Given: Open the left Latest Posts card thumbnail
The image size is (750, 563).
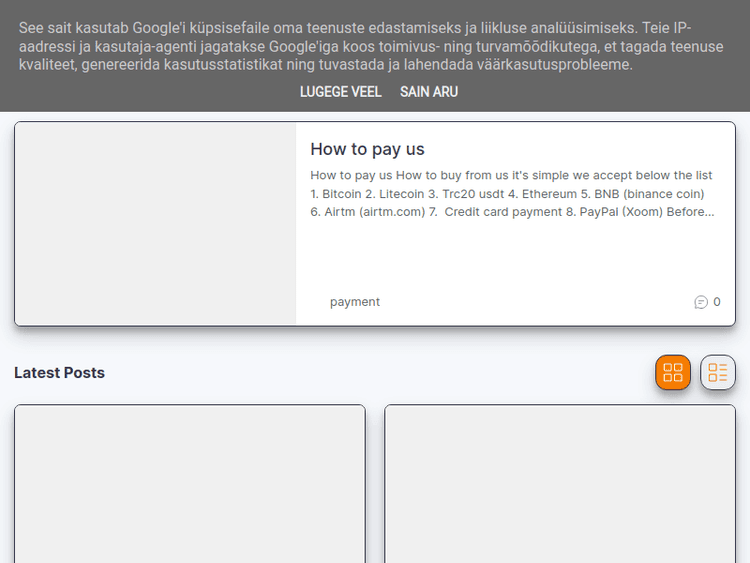Looking at the screenshot, I should click(x=190, y=484).
